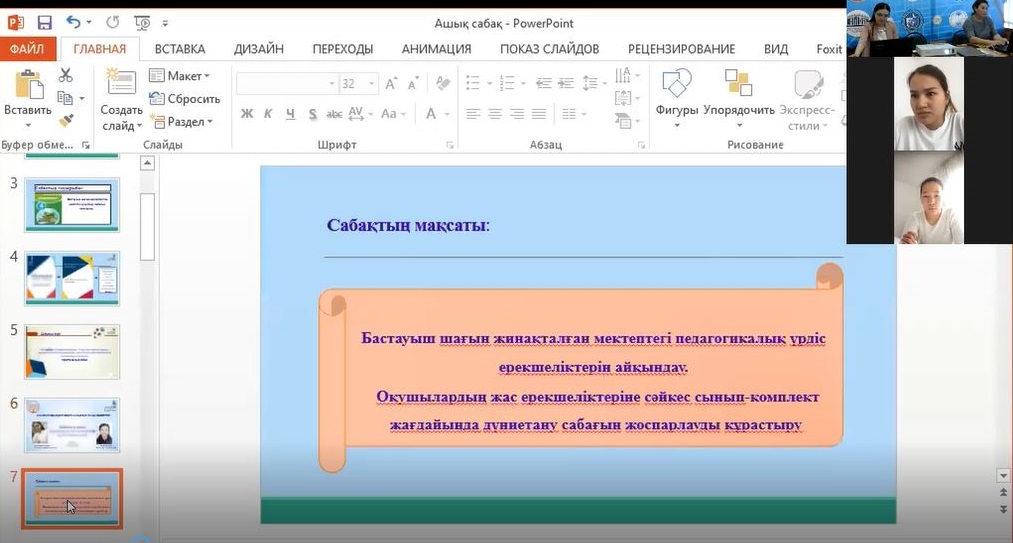The image size is (1013, 543).
Task: Open the font size dropdown
Action: tap(382, 84)
